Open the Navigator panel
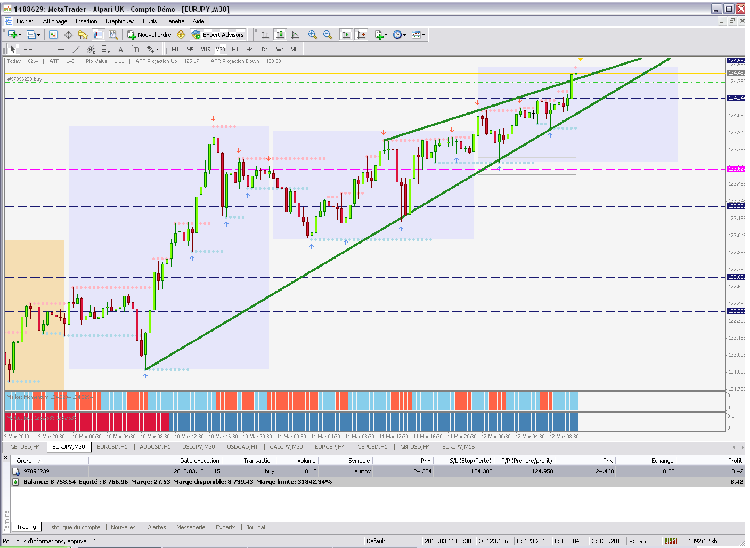The height and width of the screenshot is (548, 750). point(82,34)
